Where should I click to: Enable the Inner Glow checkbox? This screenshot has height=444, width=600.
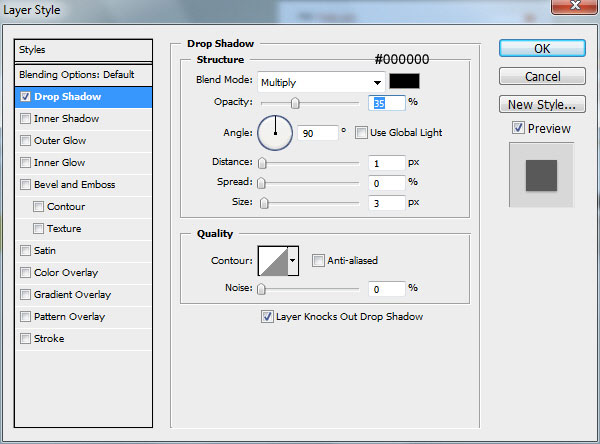[x=25, y=163]
